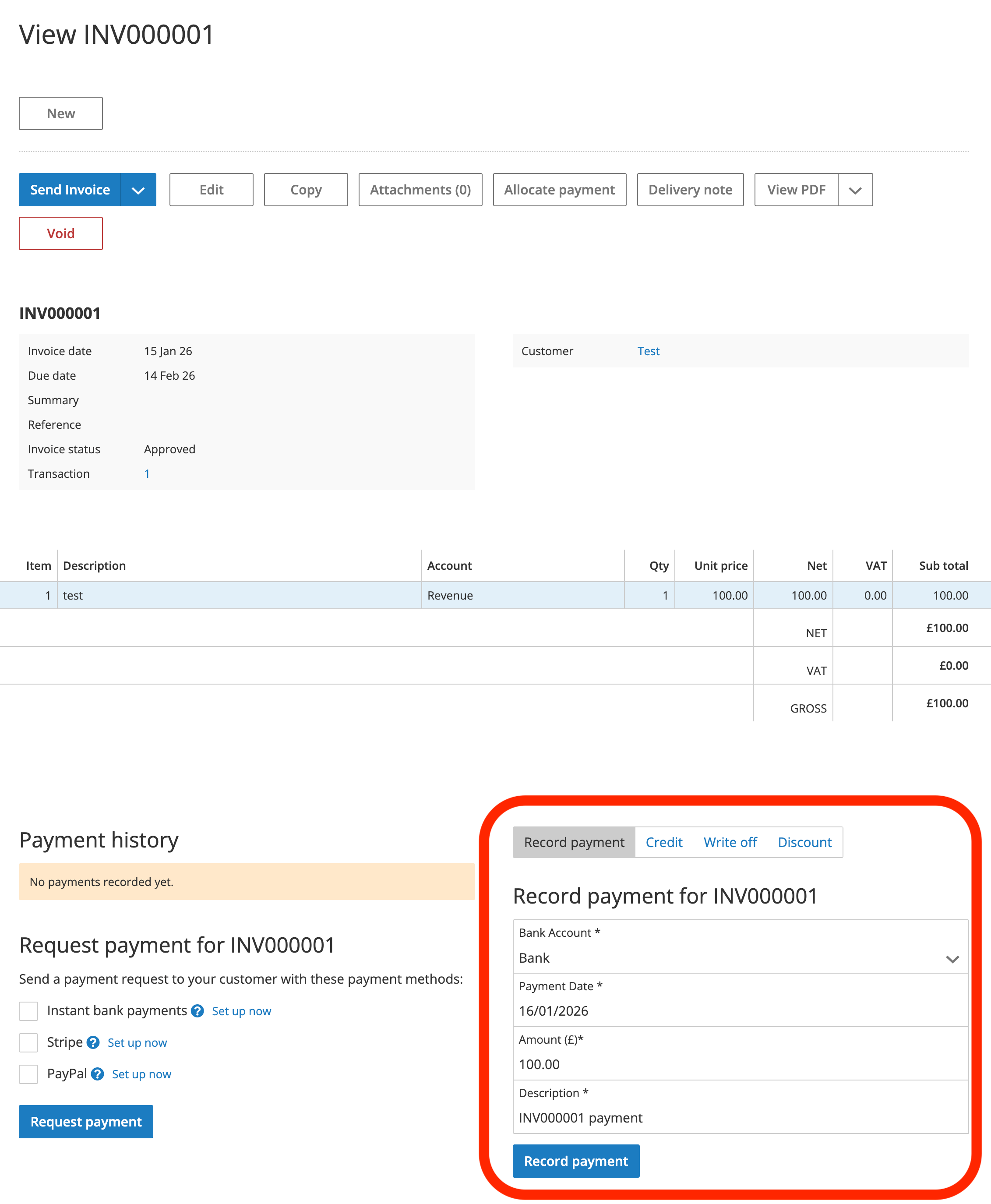Screen dimensions: 991x1204
Task: Click the Allocate payment button
Action: click(x=559, y=190)
